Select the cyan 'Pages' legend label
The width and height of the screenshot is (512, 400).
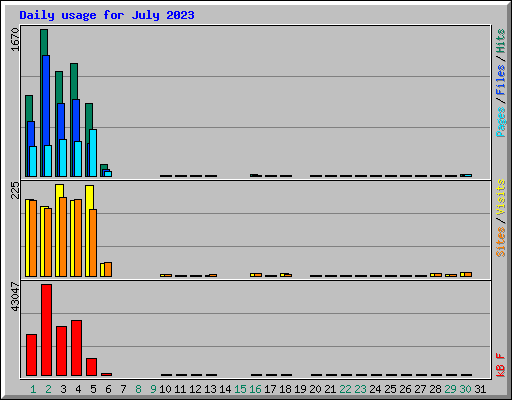[501, 122]
